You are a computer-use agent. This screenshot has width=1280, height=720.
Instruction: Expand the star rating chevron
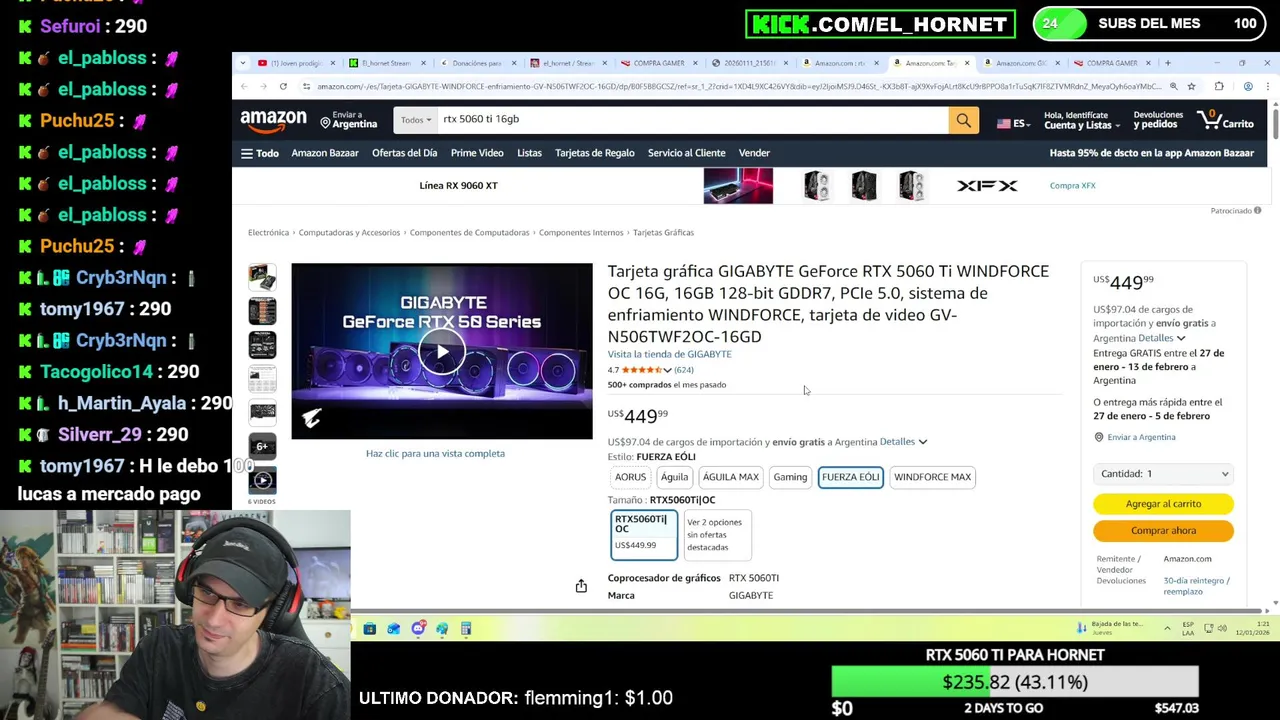pos(667,370)
